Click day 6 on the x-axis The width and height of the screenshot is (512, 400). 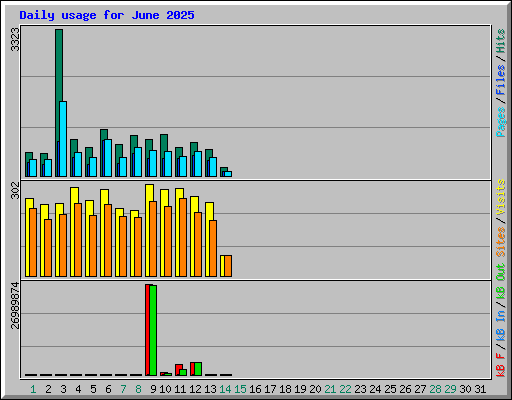(x=108, y=389)
